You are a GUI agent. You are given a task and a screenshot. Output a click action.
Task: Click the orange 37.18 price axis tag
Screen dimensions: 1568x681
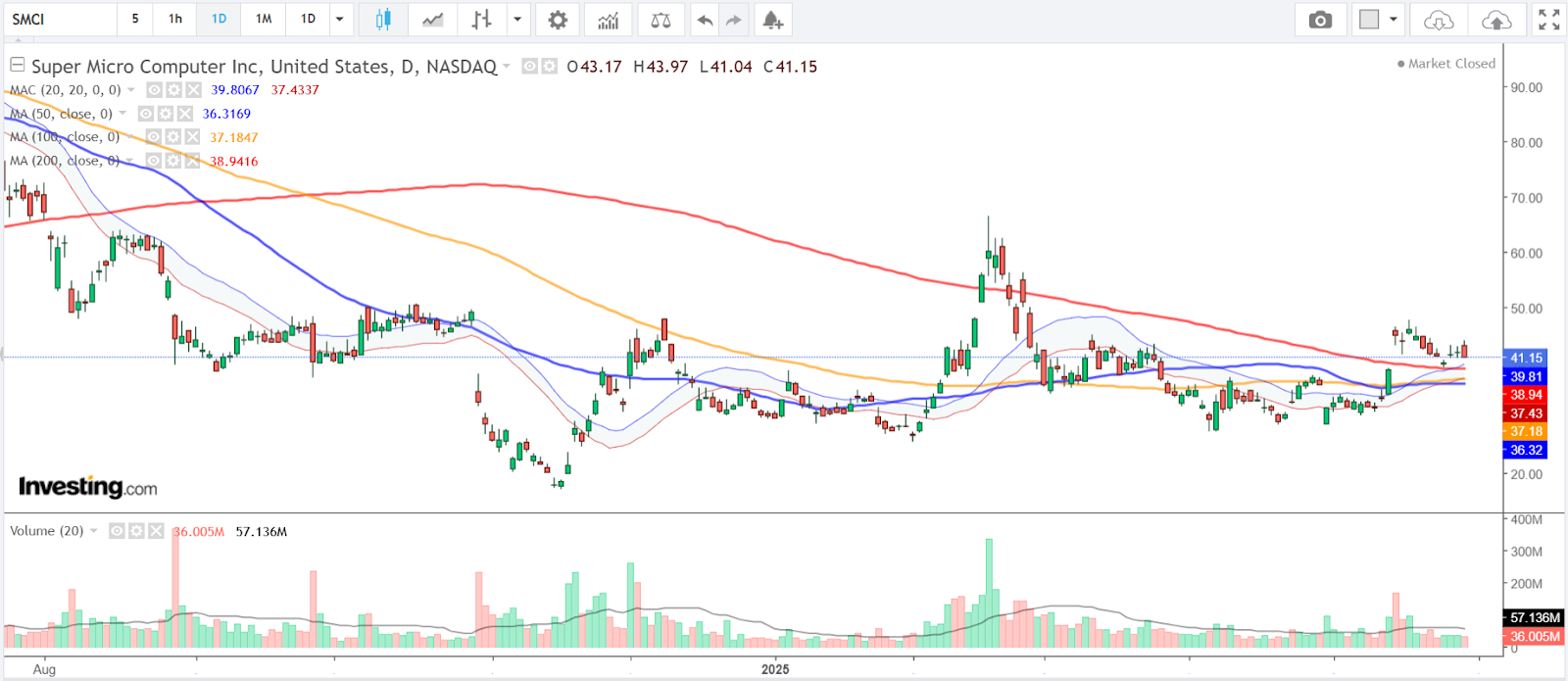click(1526, 431)
